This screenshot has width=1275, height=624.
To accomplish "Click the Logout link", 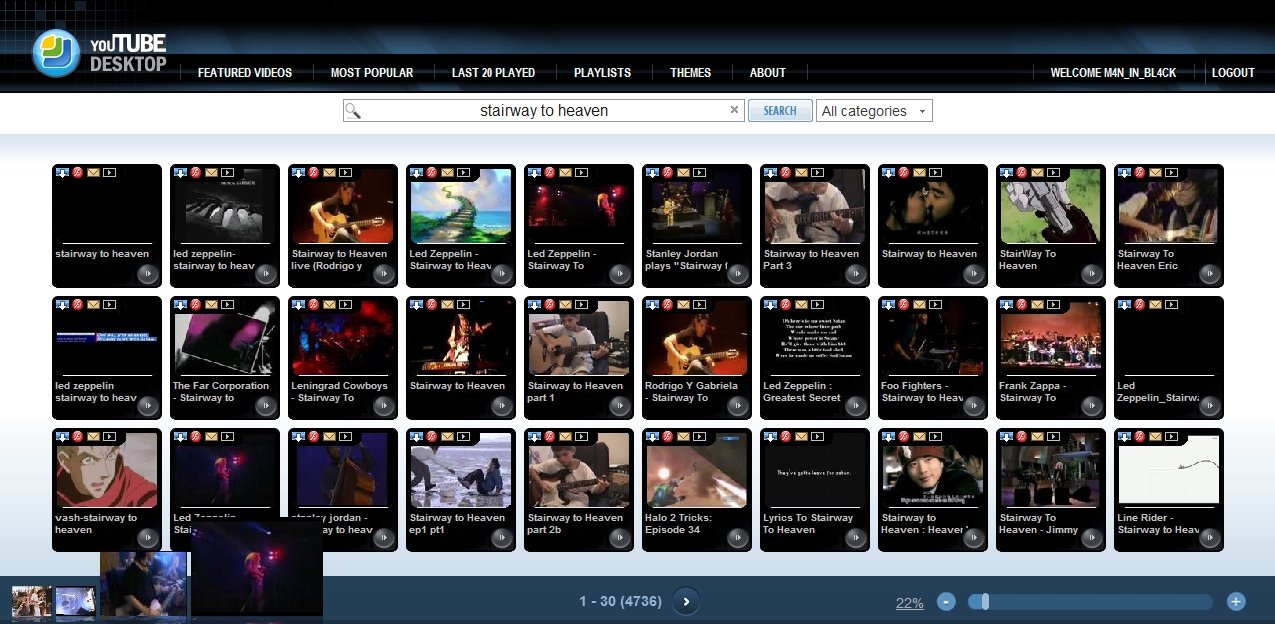I will point(1233,73).
